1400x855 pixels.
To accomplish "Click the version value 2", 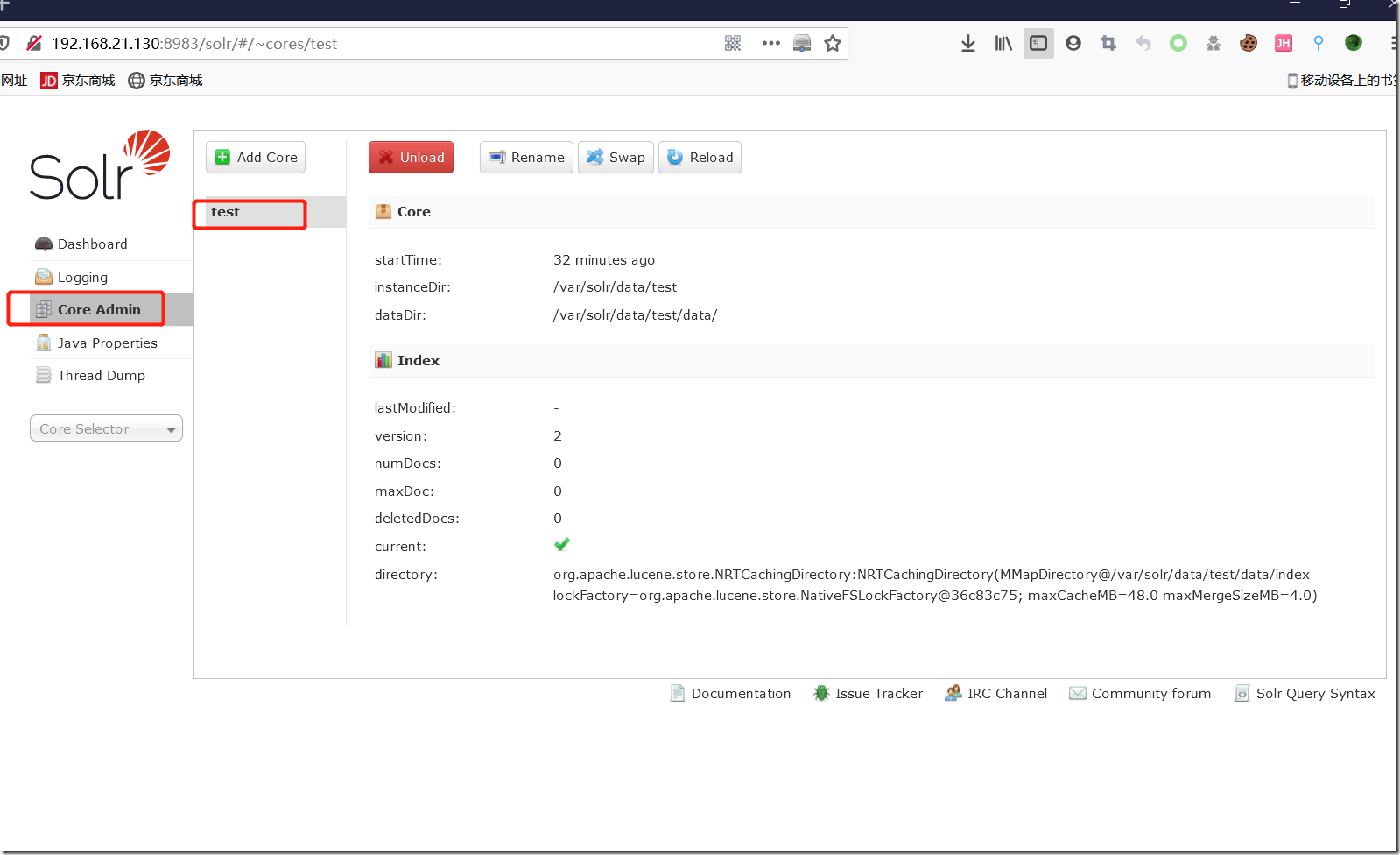I will (558, 436).
